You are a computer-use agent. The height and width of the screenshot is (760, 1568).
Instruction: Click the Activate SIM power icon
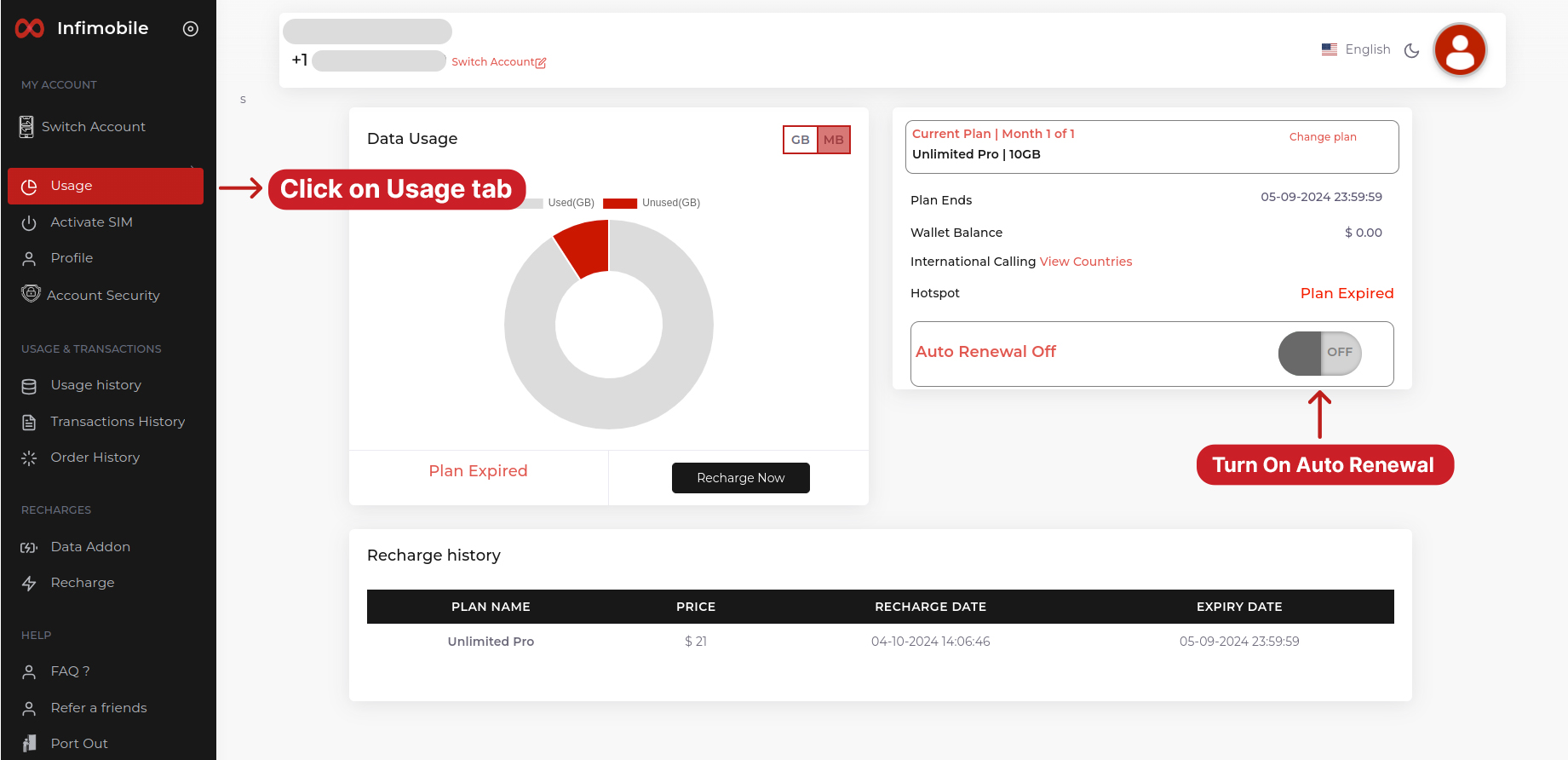[x=29, y=223]
